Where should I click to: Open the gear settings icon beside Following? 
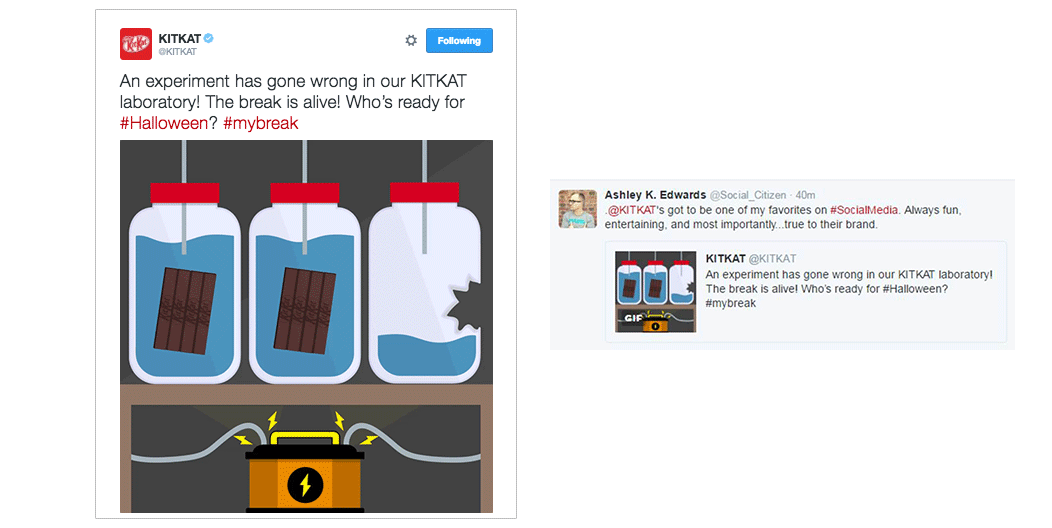pyautogui.click(x=411, y=40)
